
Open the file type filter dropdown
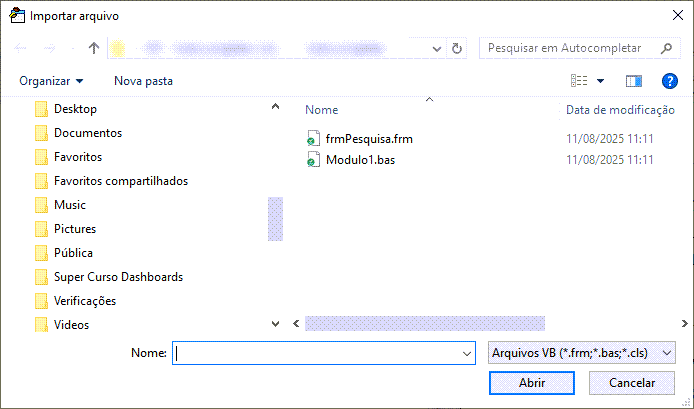pos(582,353)
